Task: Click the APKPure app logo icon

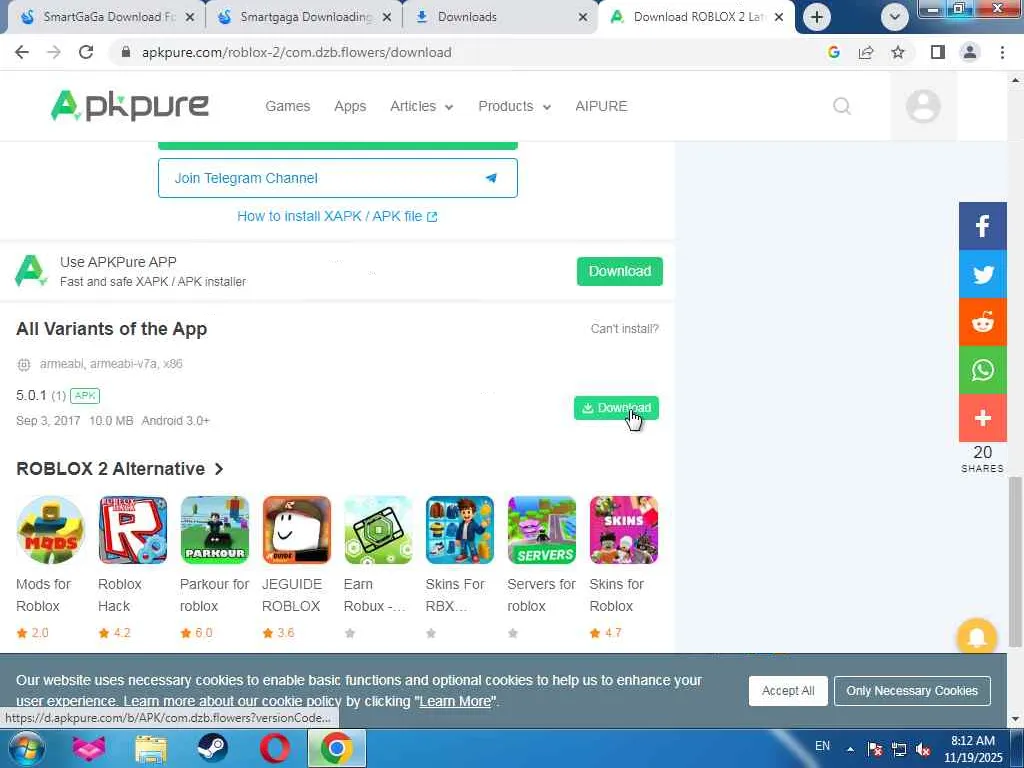Action: point(31,271)
